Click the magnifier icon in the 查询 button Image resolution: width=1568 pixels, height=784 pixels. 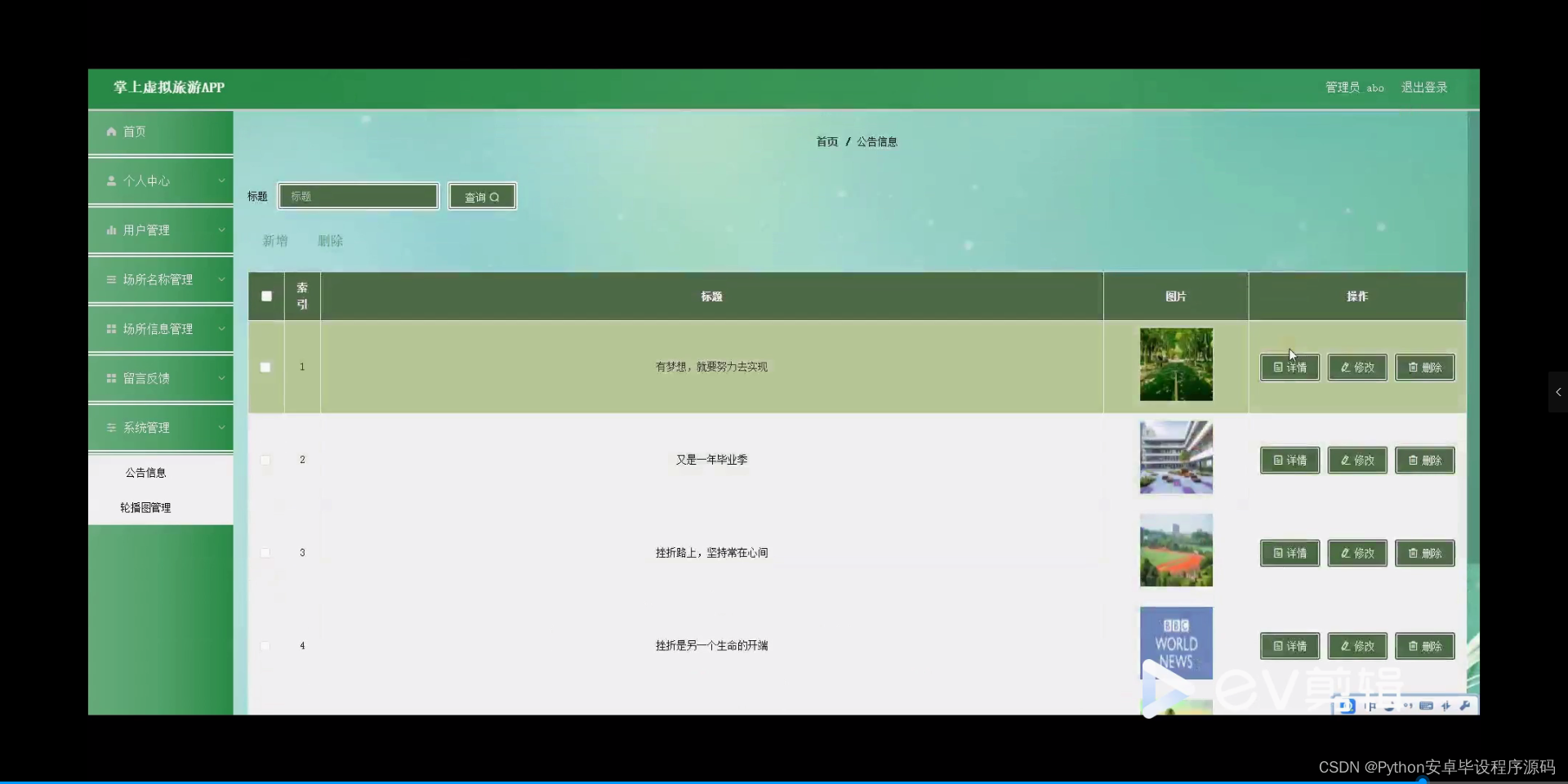[x=496, y=196]
